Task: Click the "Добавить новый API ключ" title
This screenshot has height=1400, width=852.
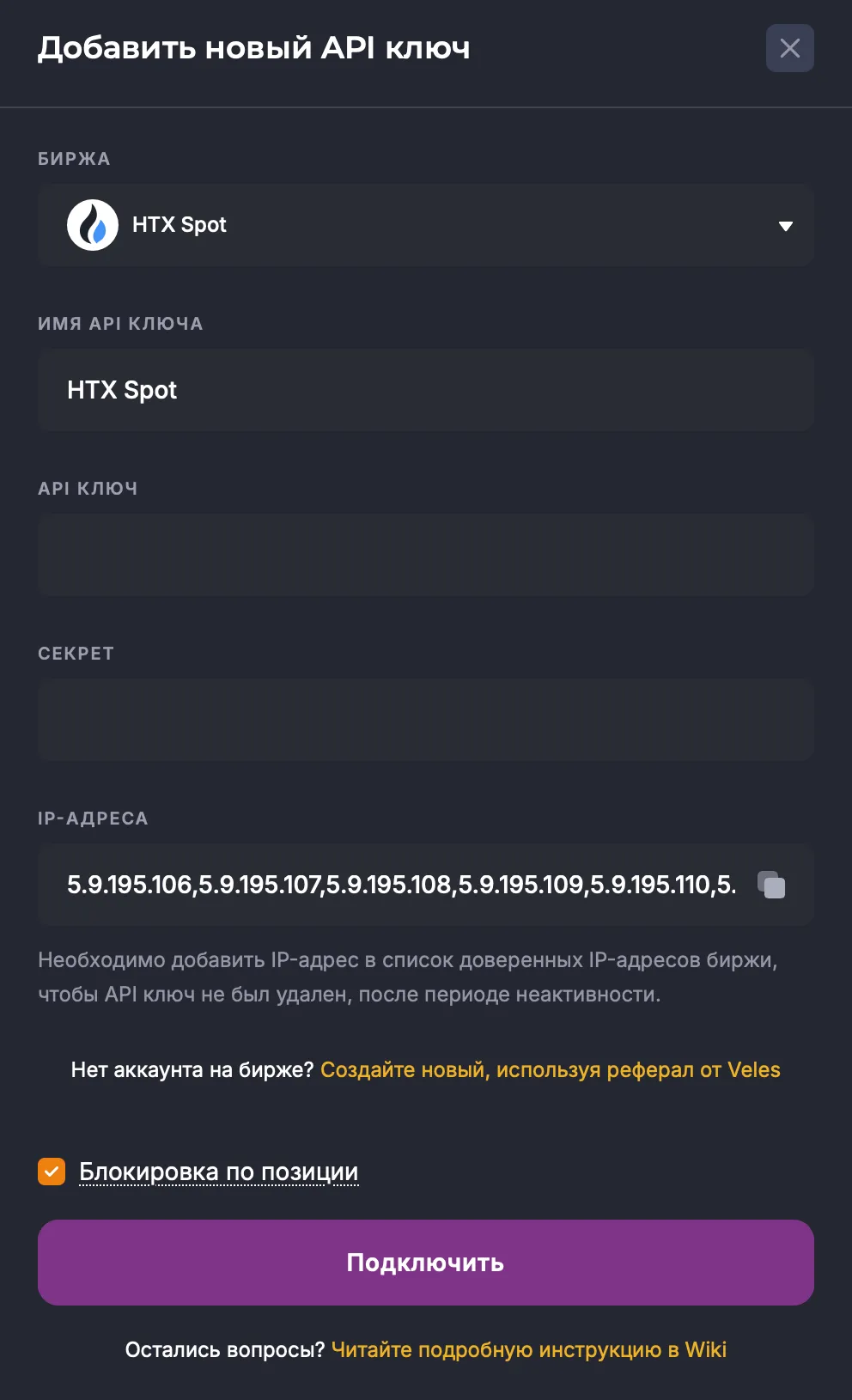Action: 253,48
